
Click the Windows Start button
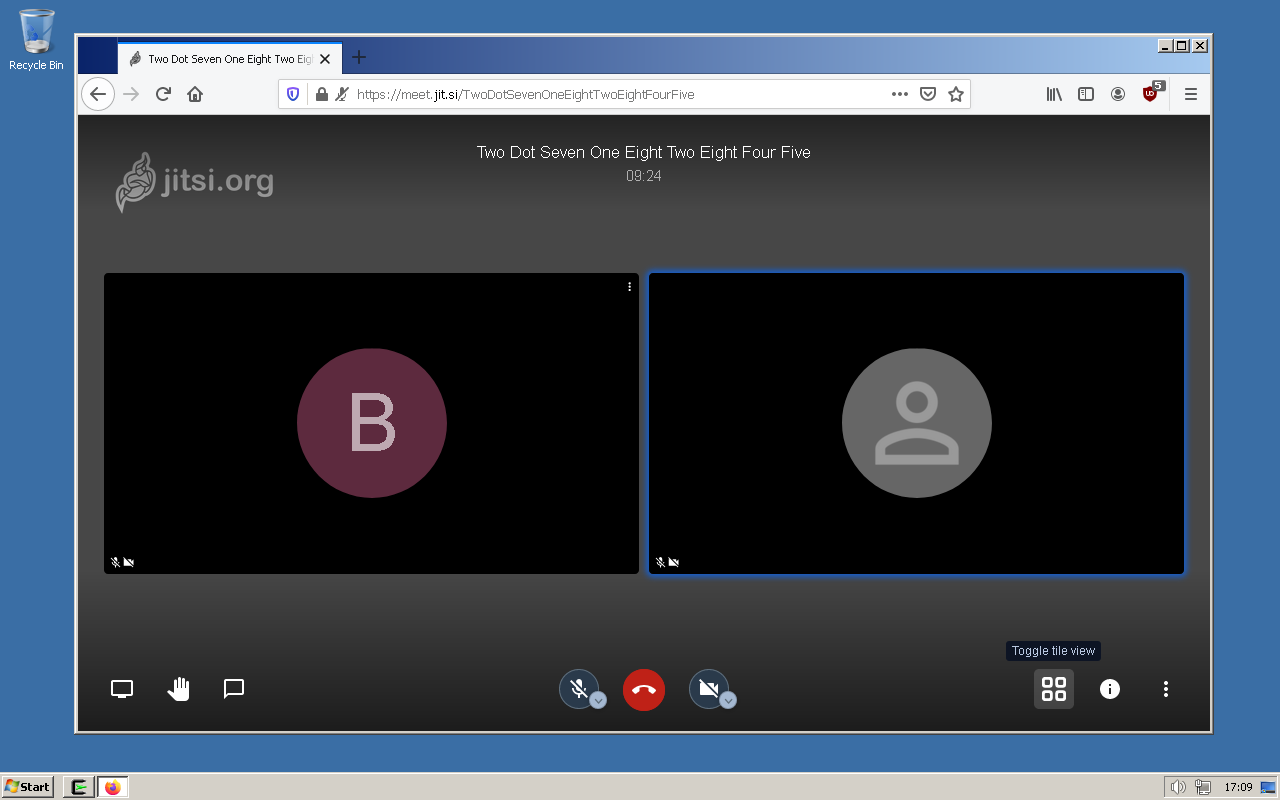pyautogui.click(x=28, y=787)
